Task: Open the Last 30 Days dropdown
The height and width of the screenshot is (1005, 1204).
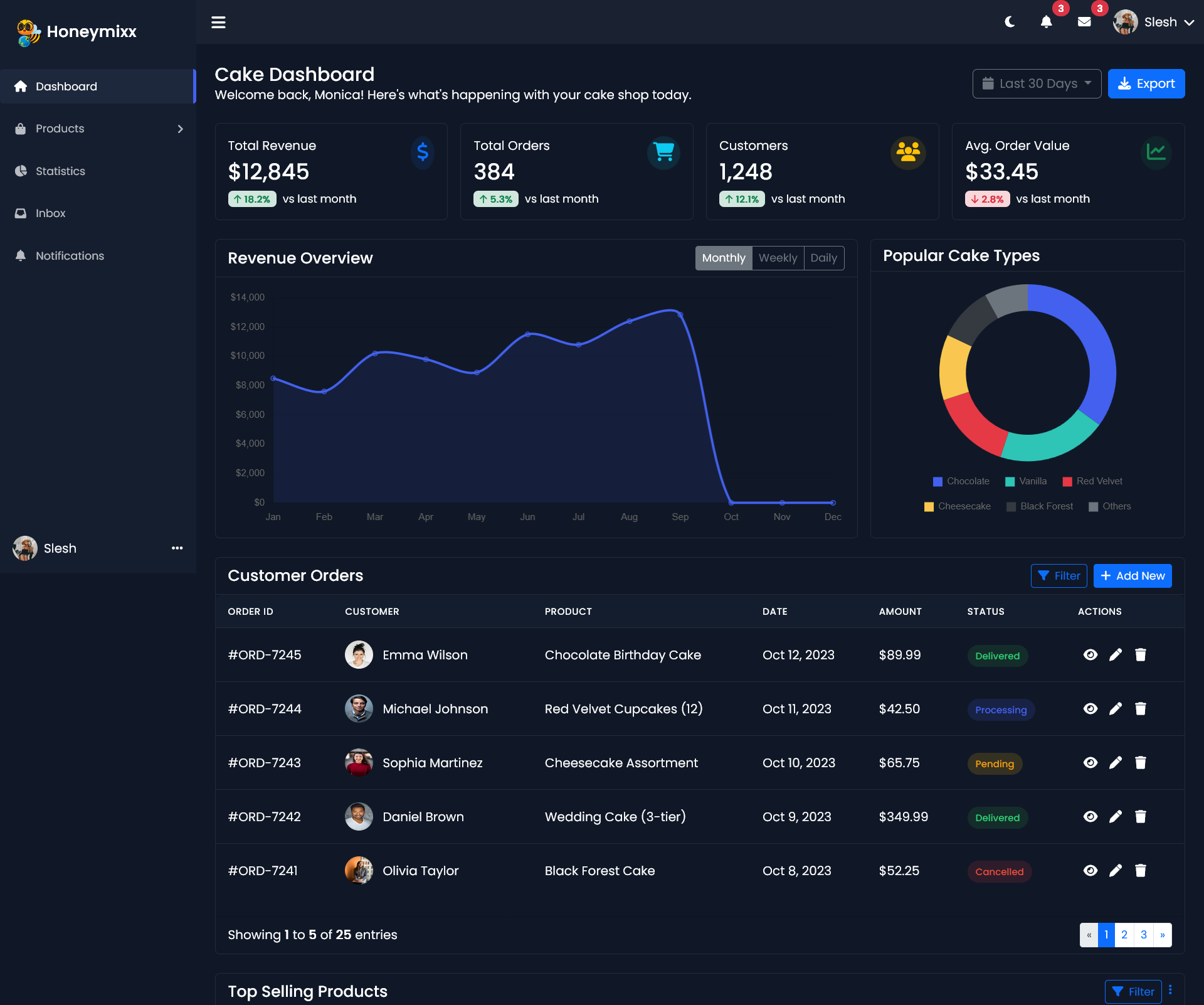Action: (1037, 83)
